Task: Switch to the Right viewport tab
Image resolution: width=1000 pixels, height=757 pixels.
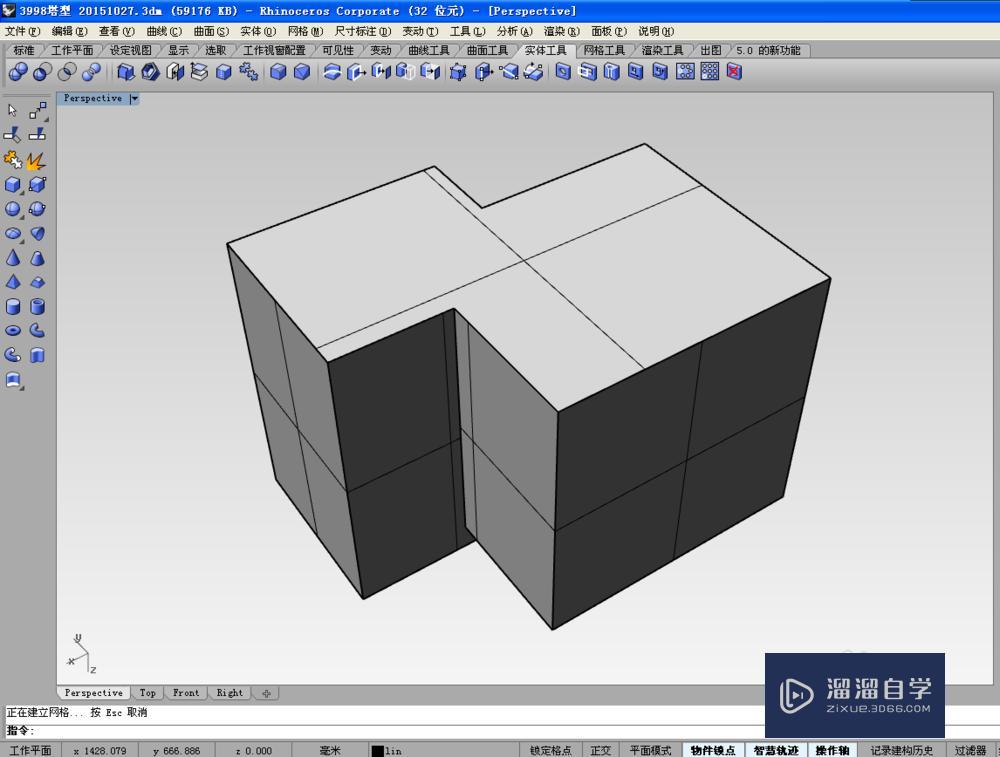Action: tap(230, 693)
